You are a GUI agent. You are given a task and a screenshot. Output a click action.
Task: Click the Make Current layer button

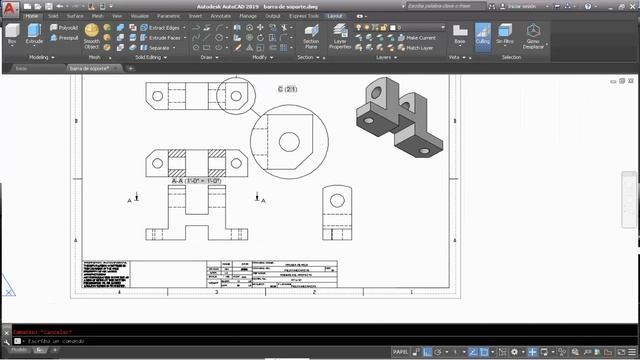point(417,38)
